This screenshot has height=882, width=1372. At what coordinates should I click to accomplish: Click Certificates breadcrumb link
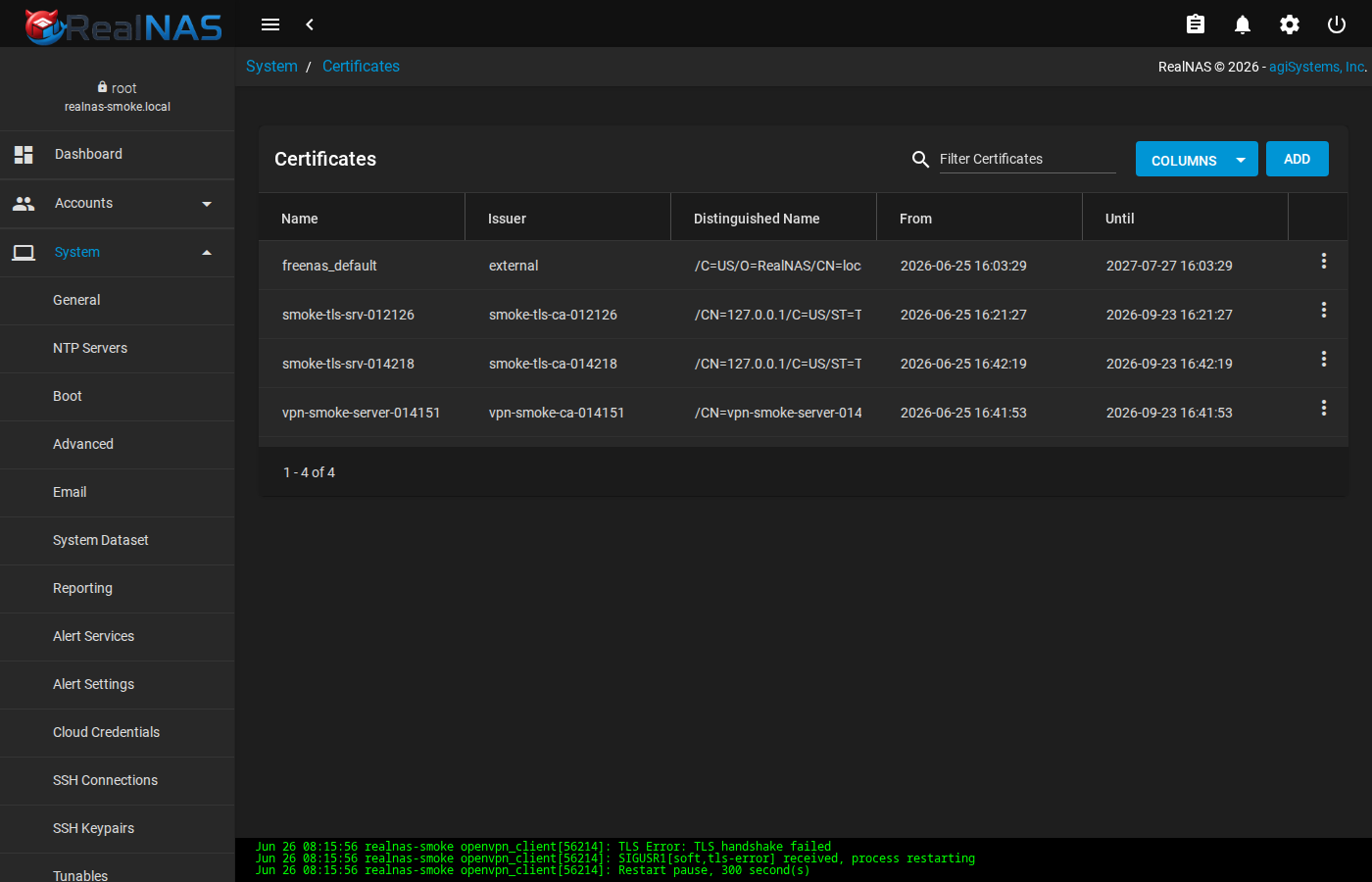pos(361,66)
